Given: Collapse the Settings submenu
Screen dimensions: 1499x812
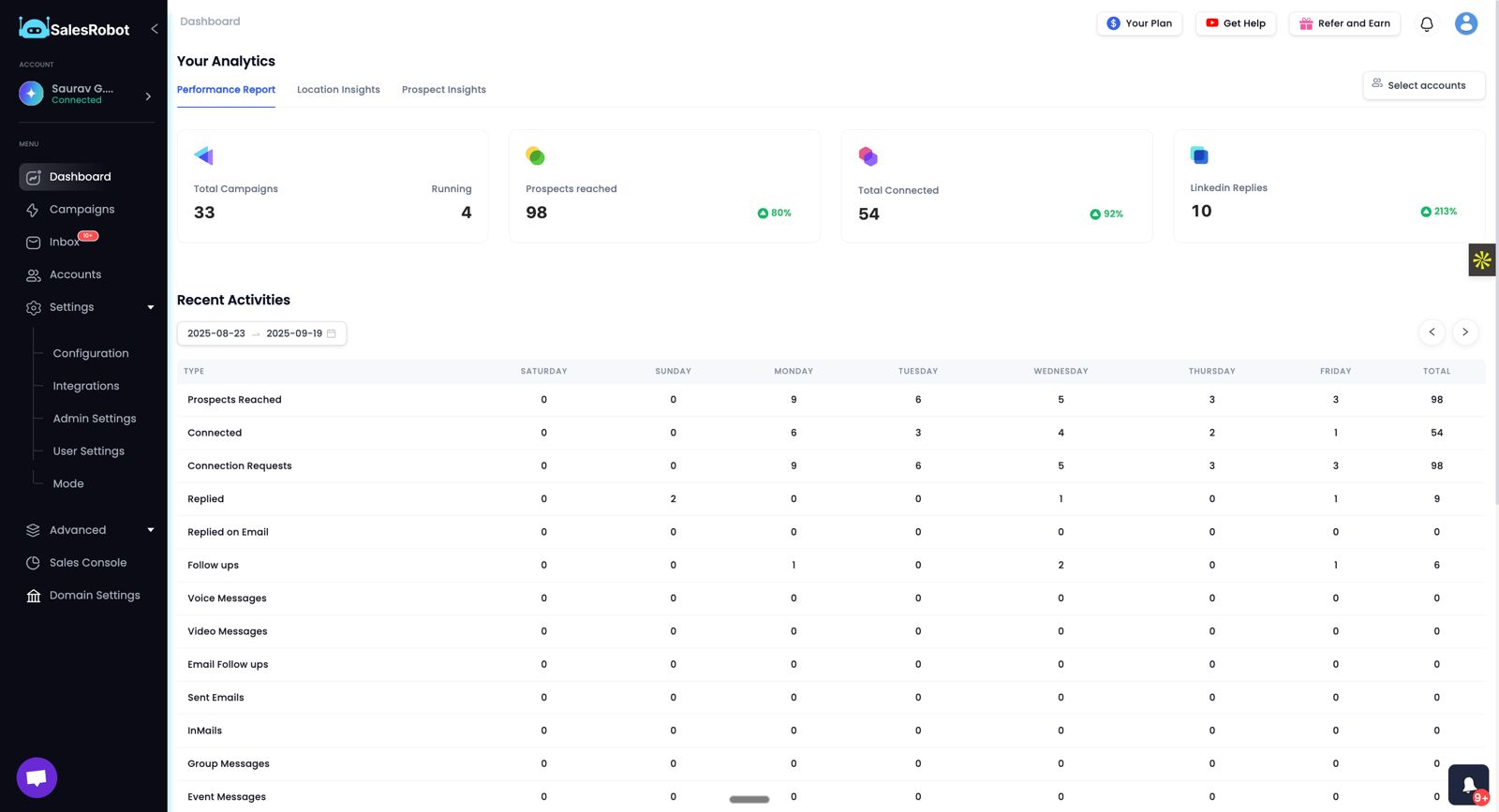Looking at the screenshot, I should (x=150, y=307).
